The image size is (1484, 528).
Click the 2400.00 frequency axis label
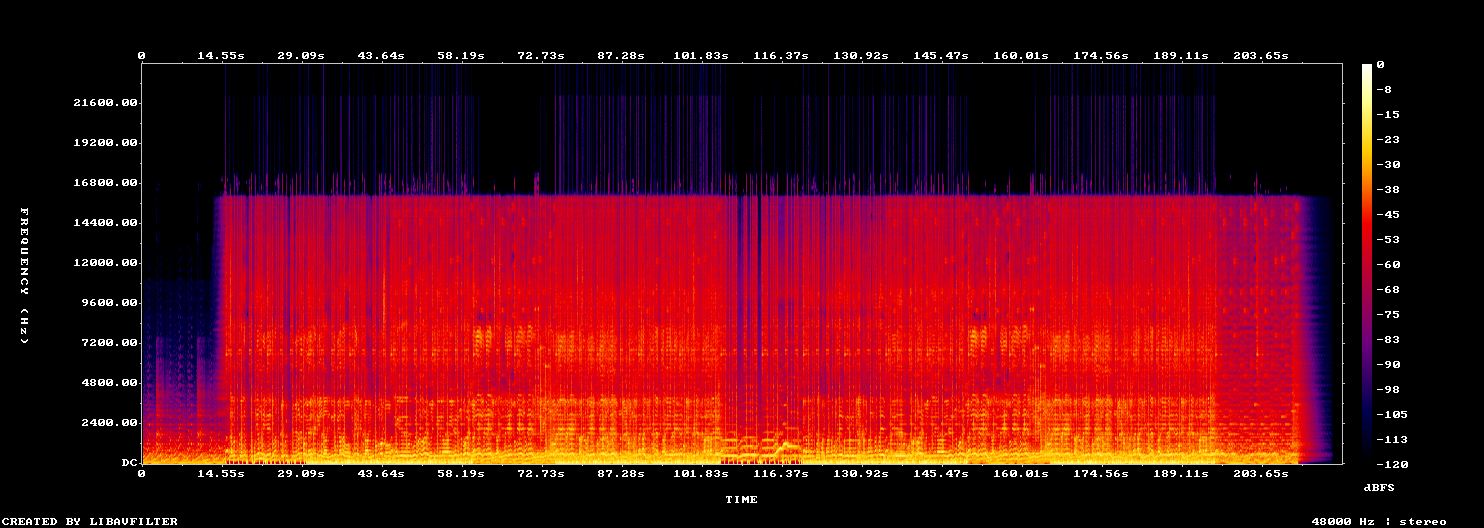point(110,423)
